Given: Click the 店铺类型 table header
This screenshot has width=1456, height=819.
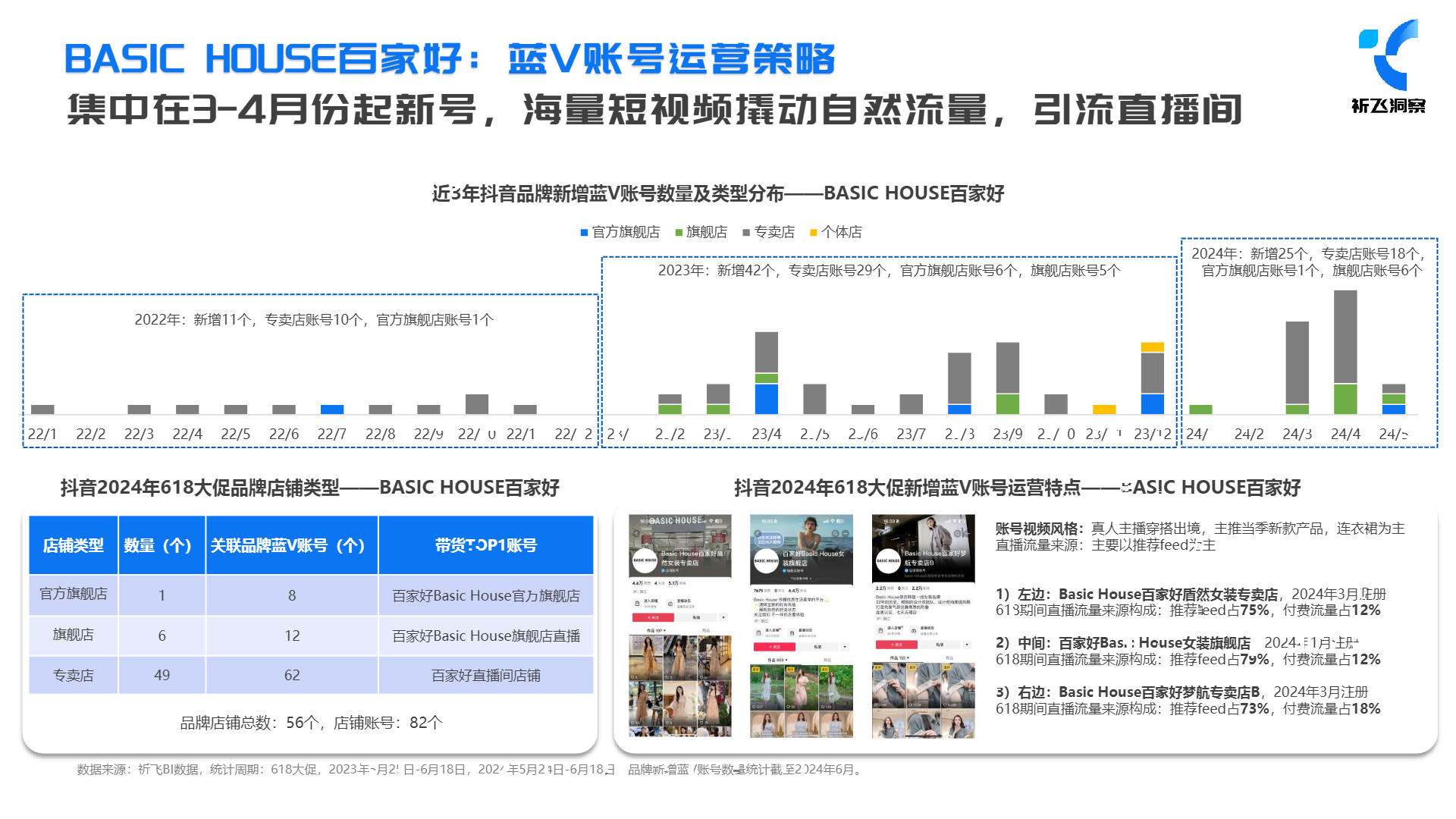Looking at the screenshot, I should pyautogui.click(x=74, y=545).
